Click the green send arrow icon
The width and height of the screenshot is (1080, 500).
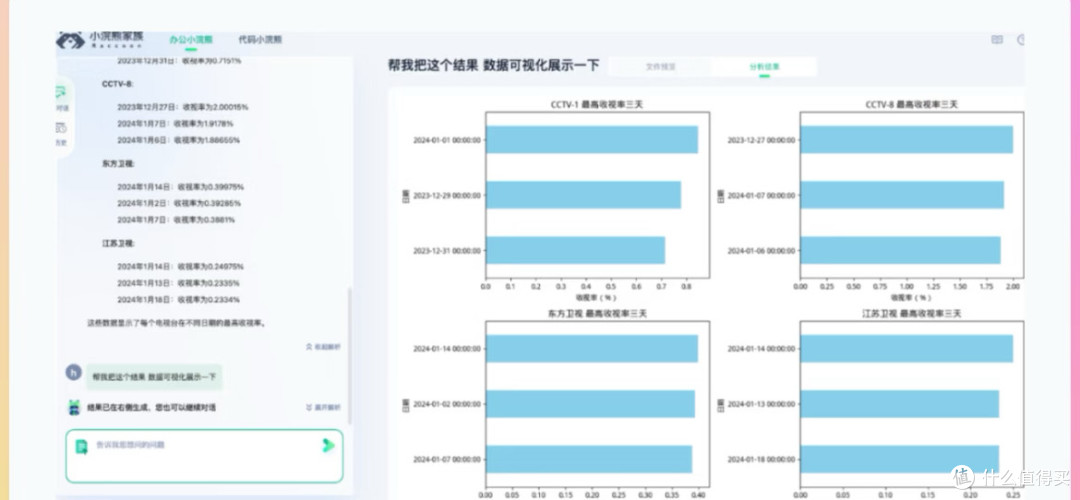click(x=329, y=446)
